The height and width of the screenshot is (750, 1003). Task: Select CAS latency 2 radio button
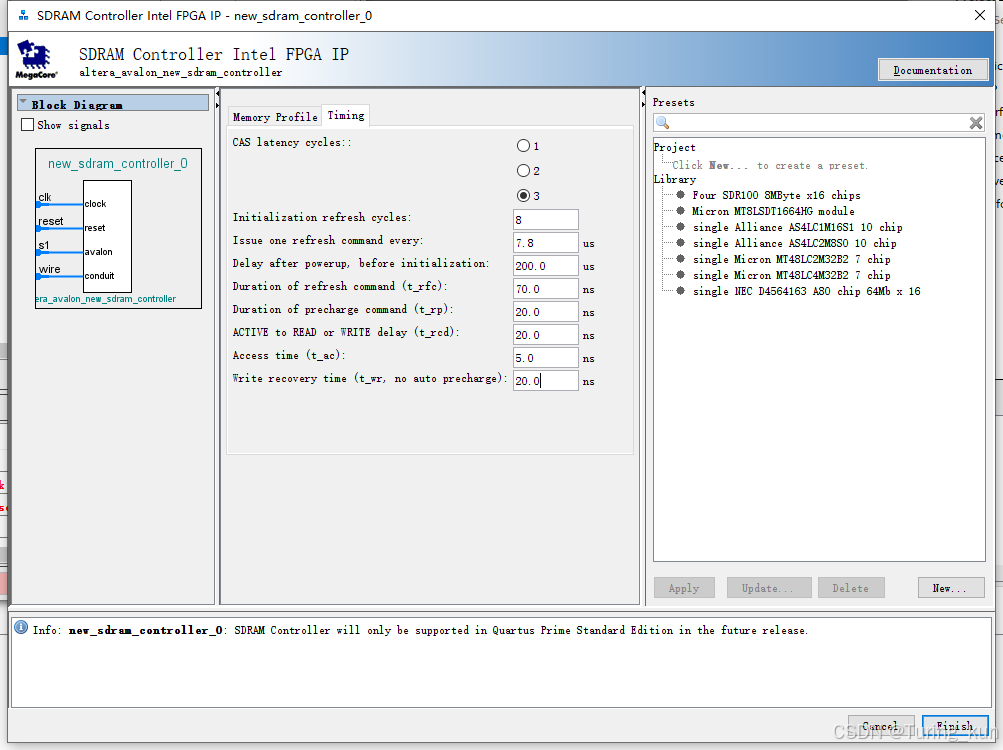click(523, 171)
